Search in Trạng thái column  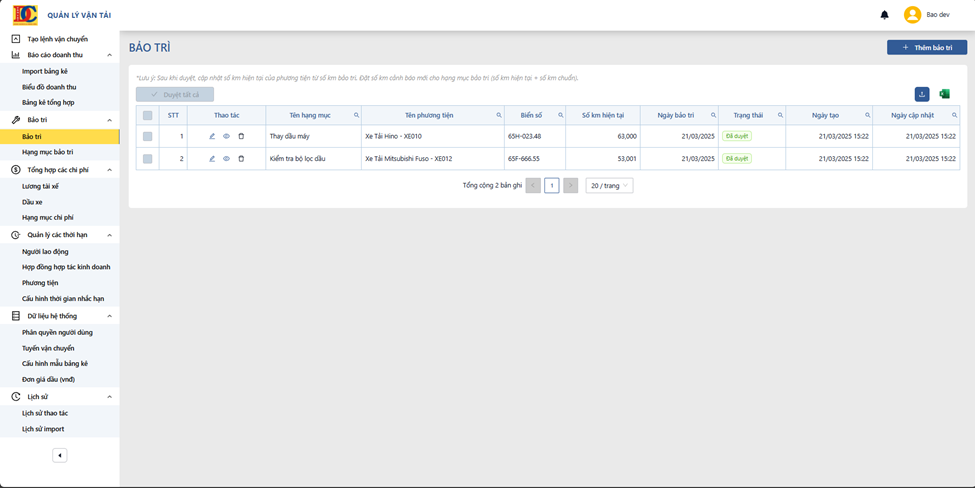780,115
